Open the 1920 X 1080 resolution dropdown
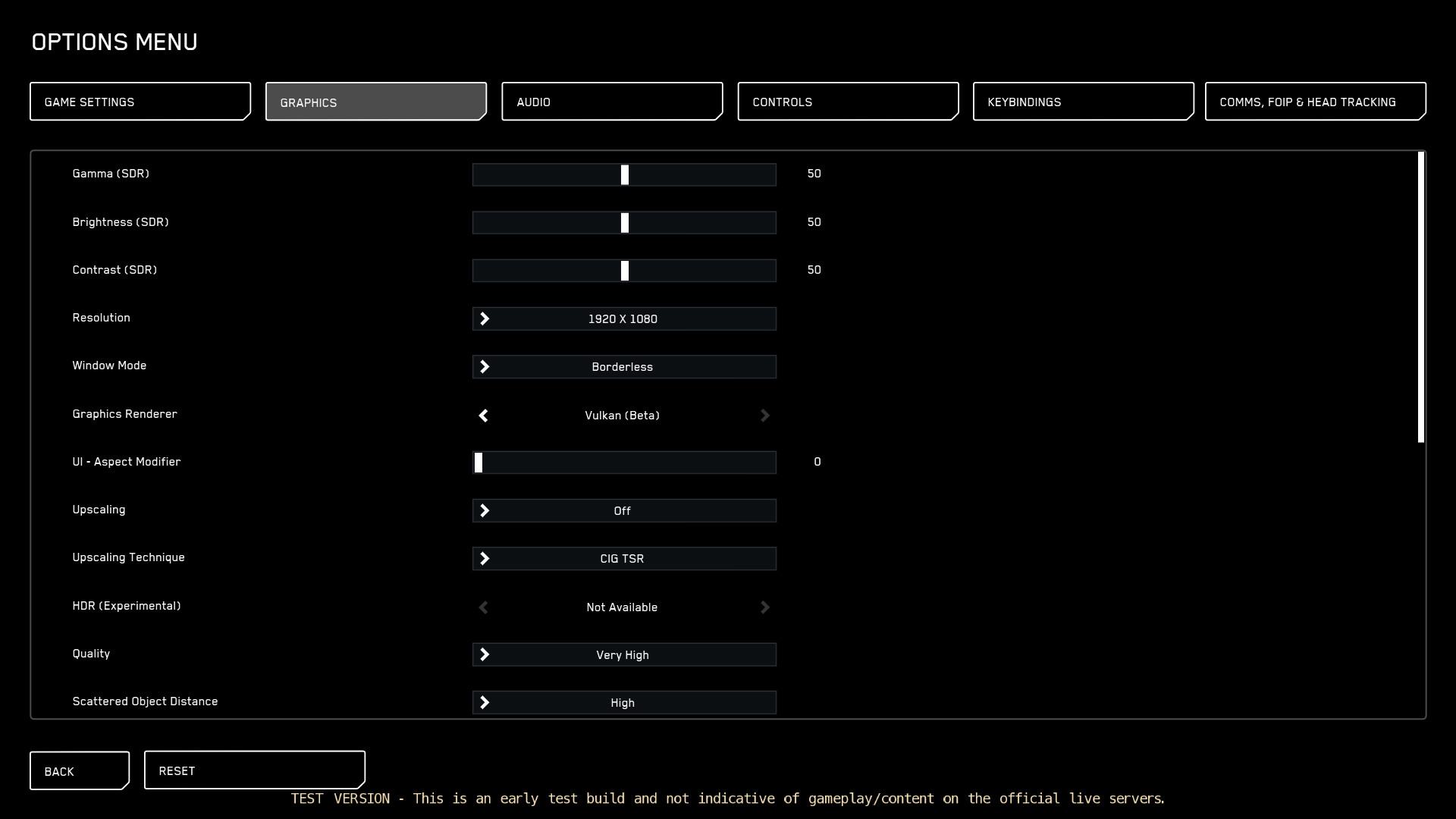Viewport: 1456px width, 819px height. coord(623,319)
